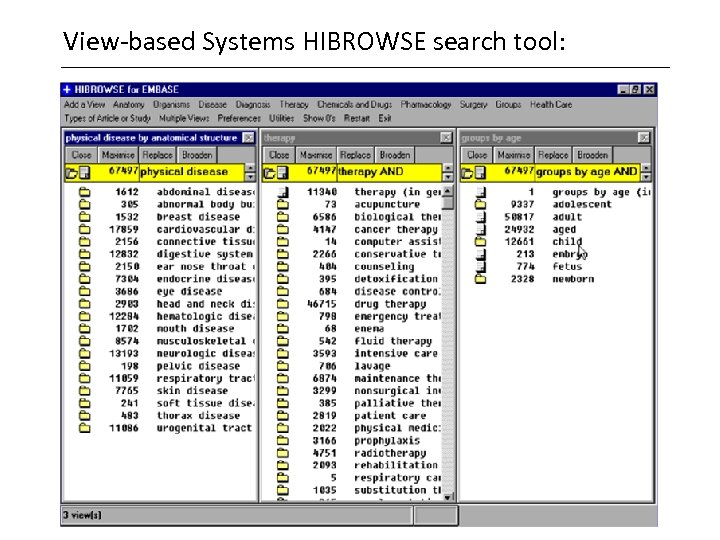Screen dimensions: 720x540
Task: Open the folder icon beside drug therapy
Action: point(283,304)
